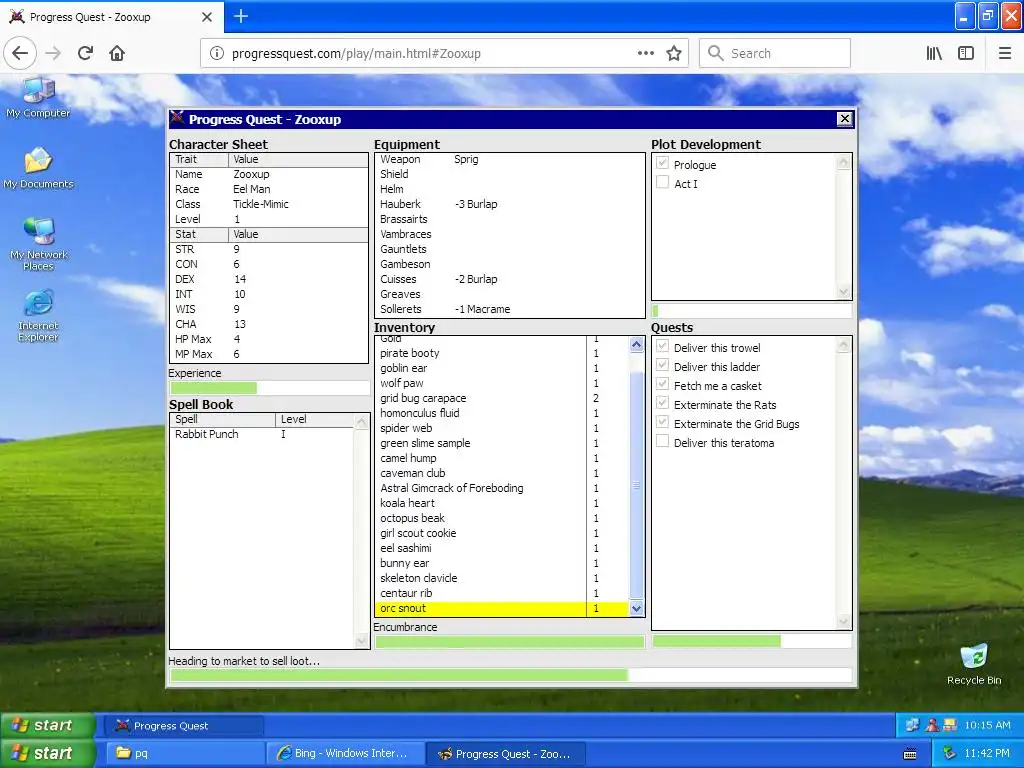Click the Tickle-Mimic class value
This screenshot has height=768, width=1024.
[x=261, y=204]
